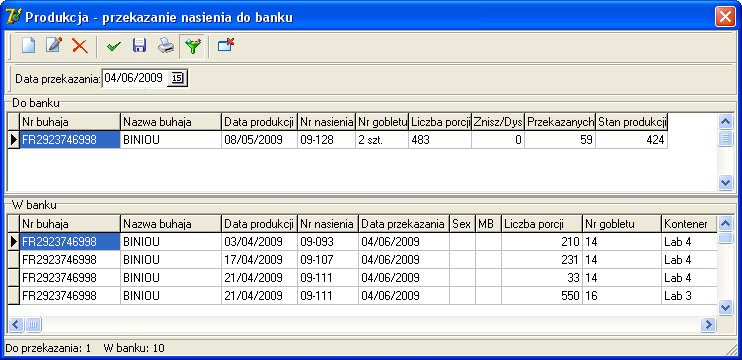Click the Nr gobletu header in Do banku
This screenshot has width=742, height=360.
[x=382, y=122]
